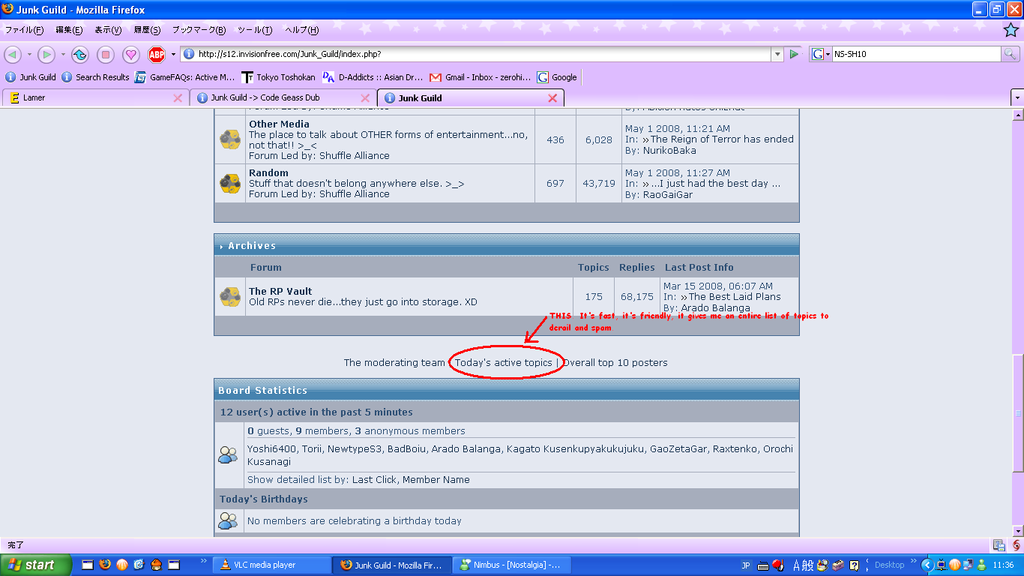Click the browser Back arrow button
The width and height of the screenshot is (1024, 576).
click(14, 54)
